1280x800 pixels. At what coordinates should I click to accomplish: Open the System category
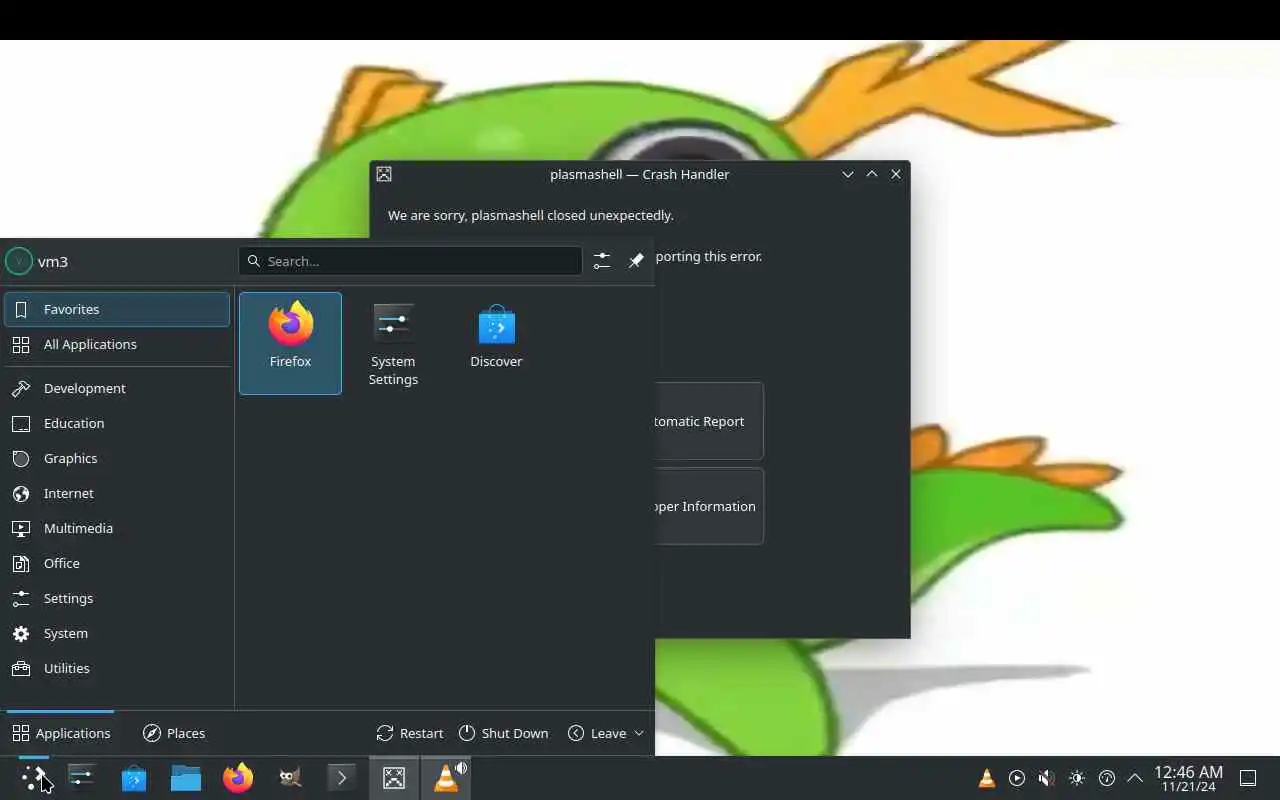117,633
